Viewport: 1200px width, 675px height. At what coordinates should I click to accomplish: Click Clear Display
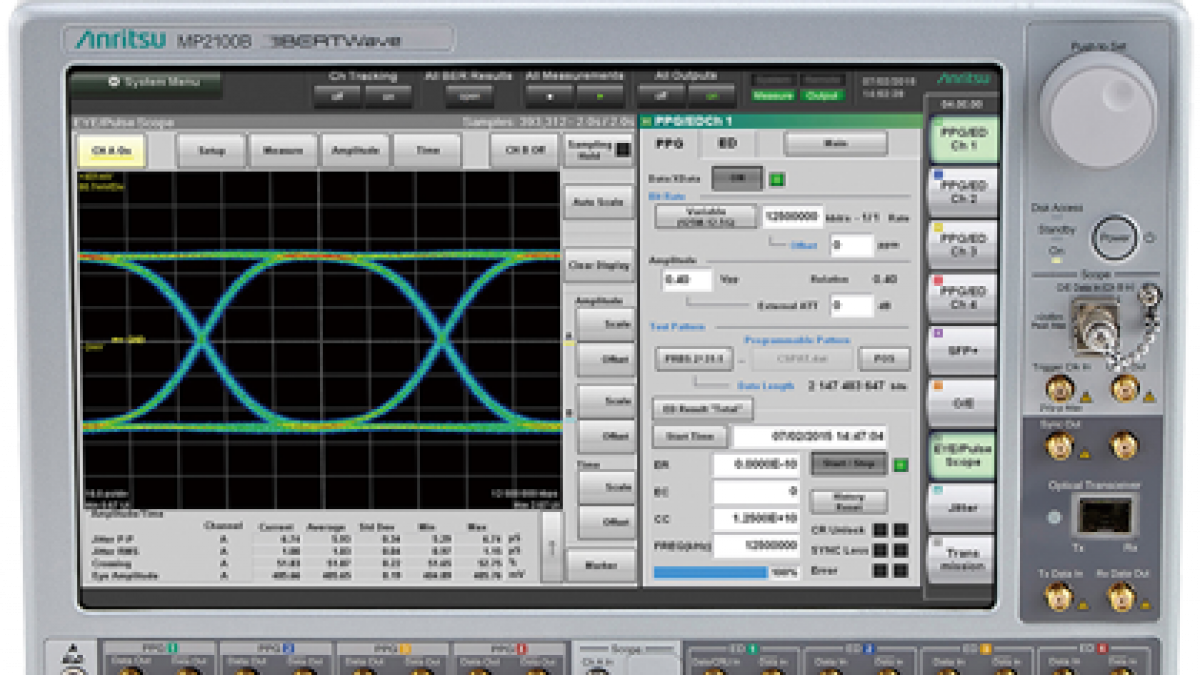pyautogui.click(x=598, y=266)
